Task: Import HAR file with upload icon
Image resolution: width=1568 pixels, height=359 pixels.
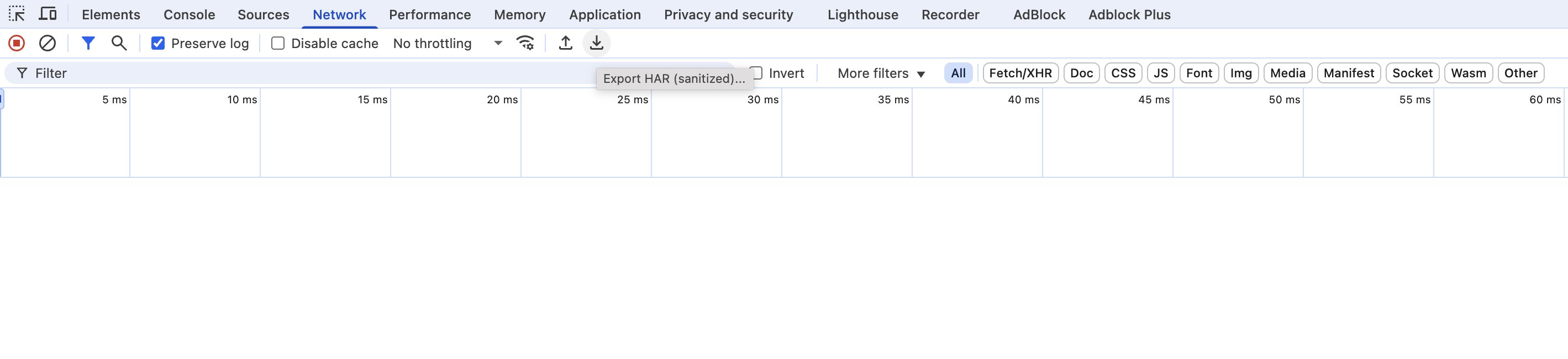Action: pos(565,43)
